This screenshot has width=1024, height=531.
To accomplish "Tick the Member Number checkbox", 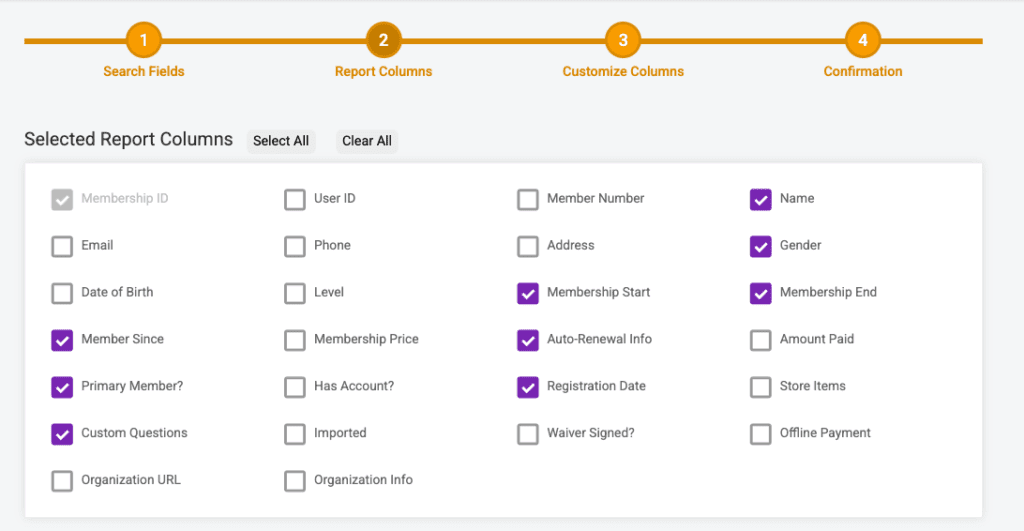I will coord(528,199).
